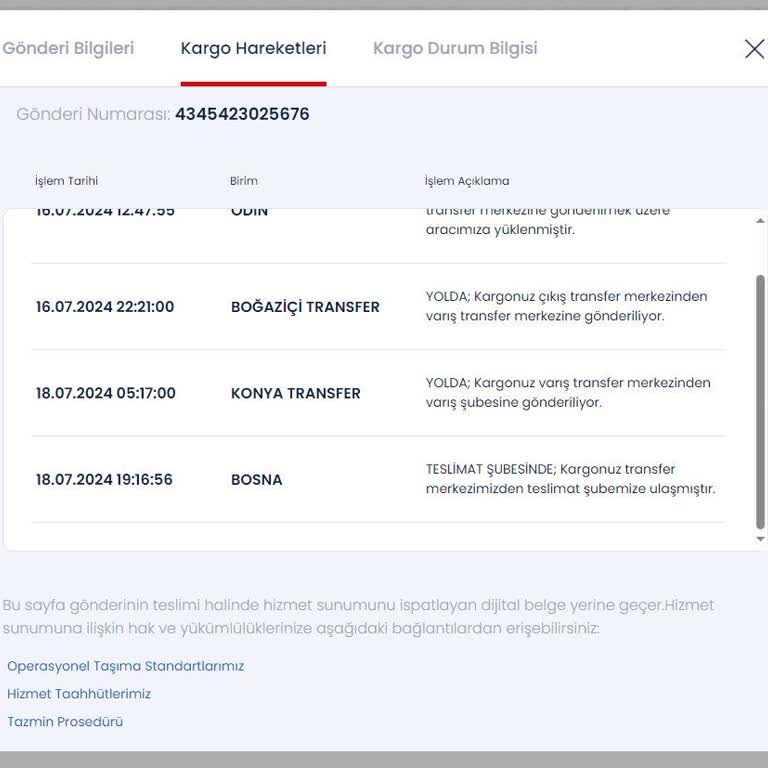768x768 pixels.
Task: Switch to Gönderi Bilgileri tab
Action: [x=68, y=48]
